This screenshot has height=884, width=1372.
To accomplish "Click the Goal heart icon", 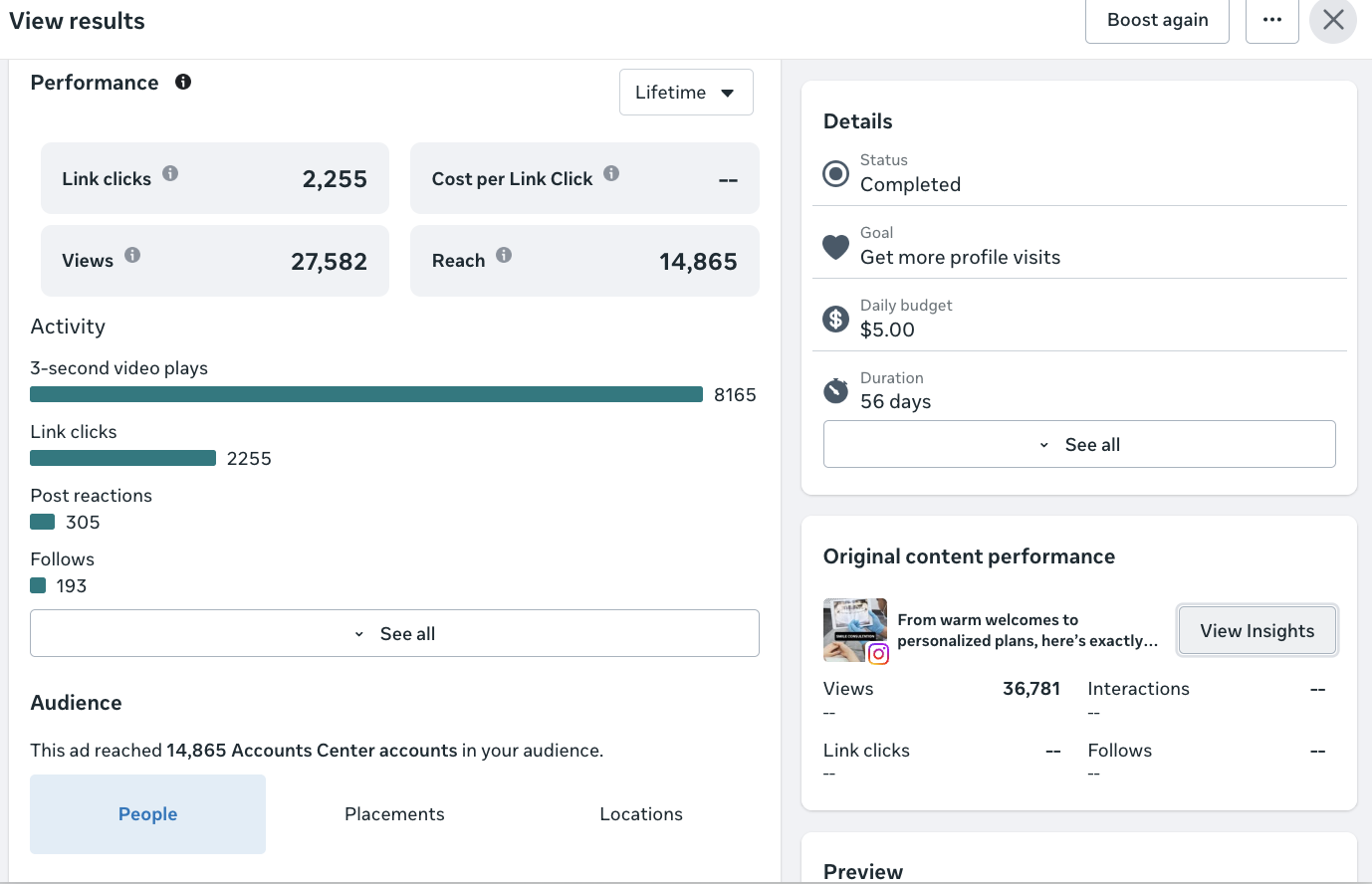I will 835,246.
